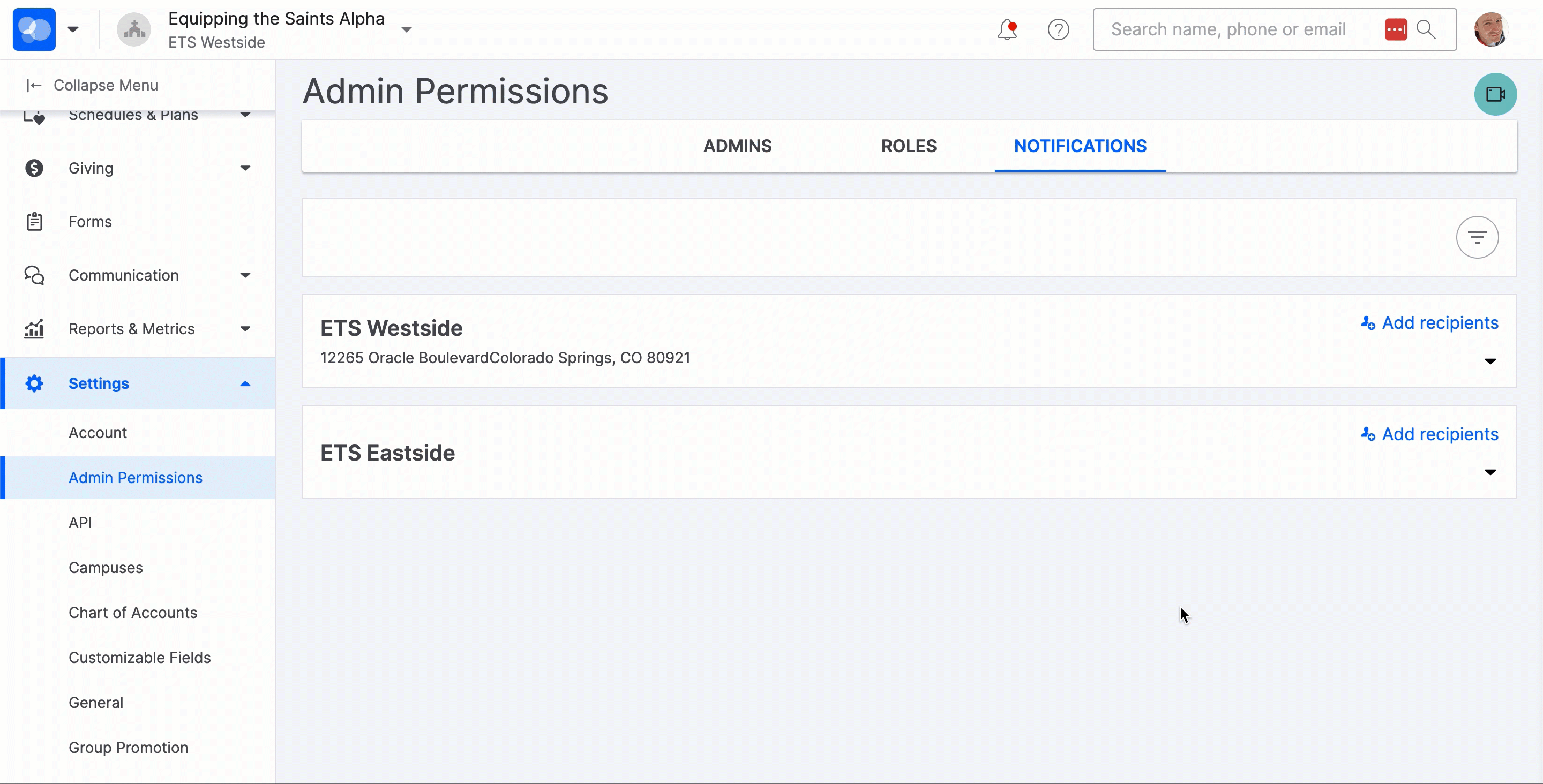Open the Chart of Accounts settings page
Screen dimensions: 1543x784
(132, 612)
